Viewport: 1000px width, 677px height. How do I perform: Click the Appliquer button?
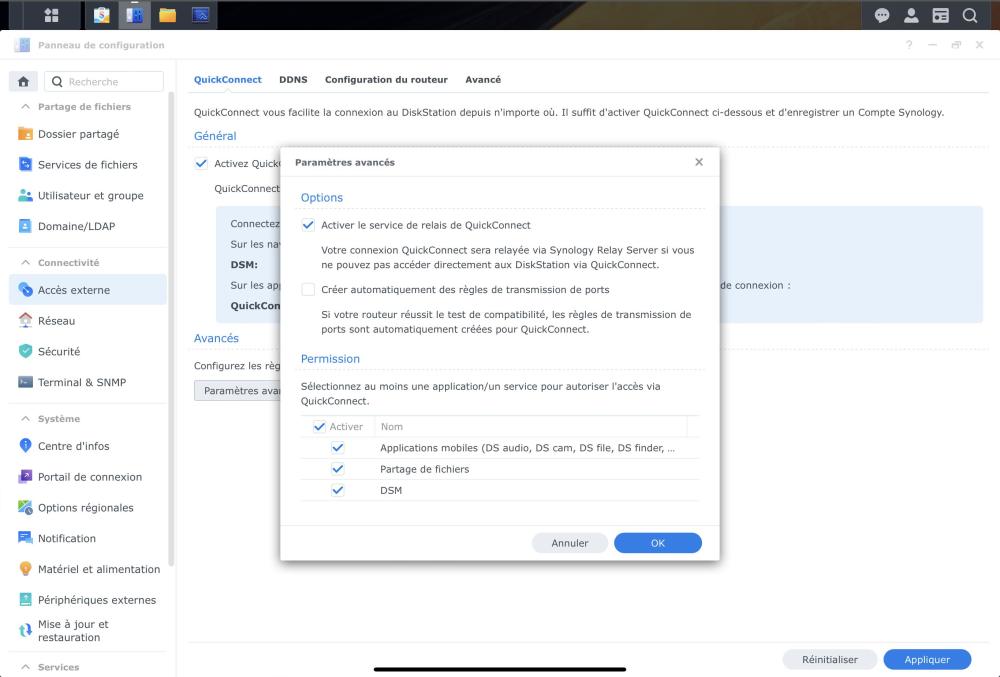click(x=927, y=660)
